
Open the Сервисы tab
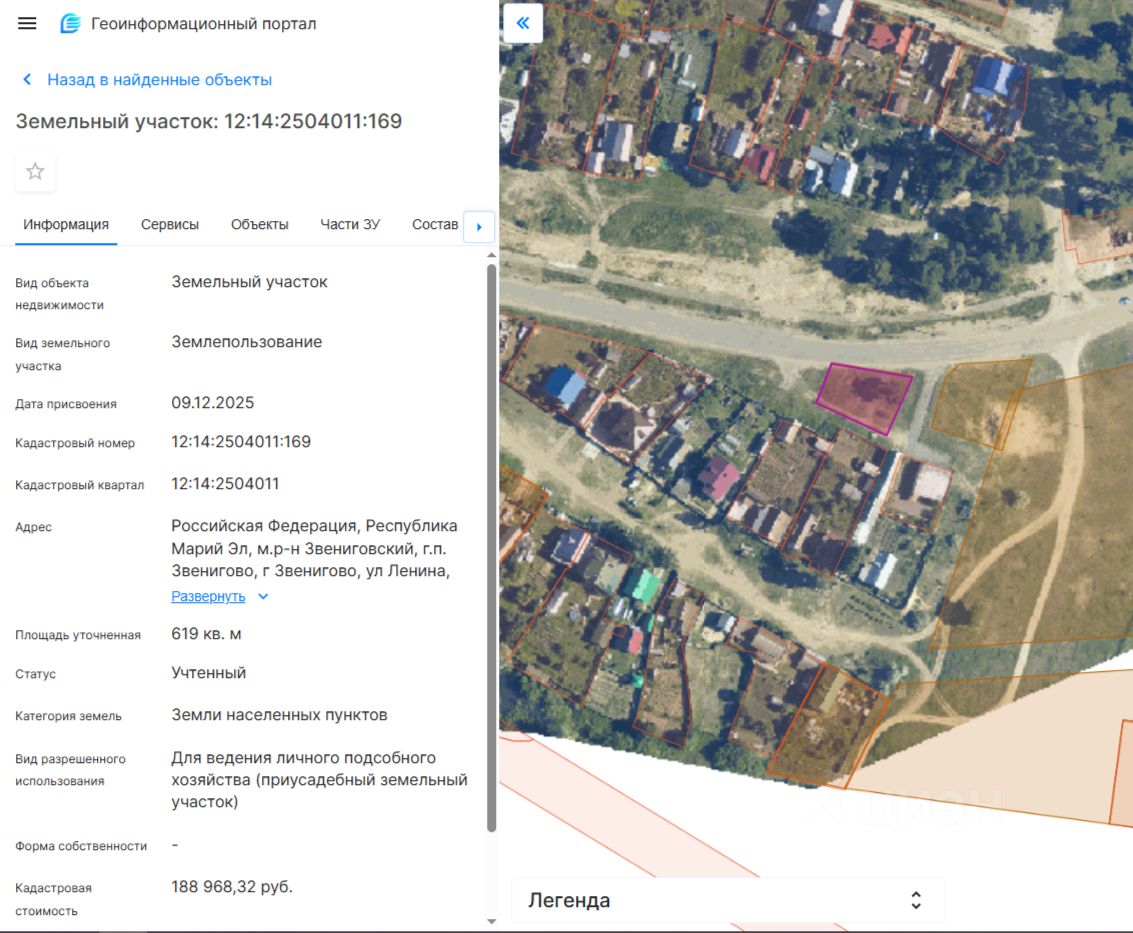(x=170, y=225)
